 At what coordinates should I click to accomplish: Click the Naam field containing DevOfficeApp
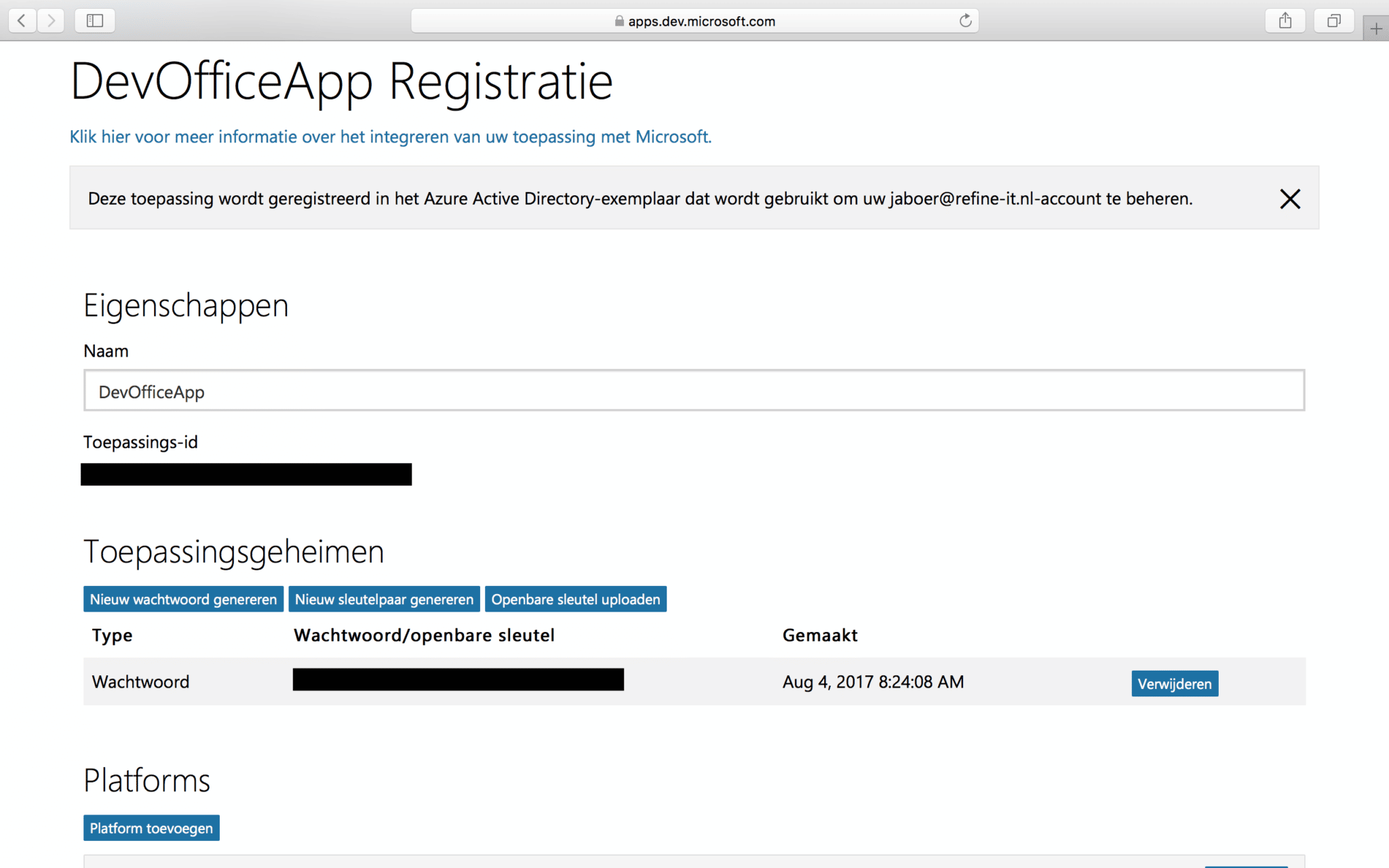pyautogui.click(x=694, y=391)
